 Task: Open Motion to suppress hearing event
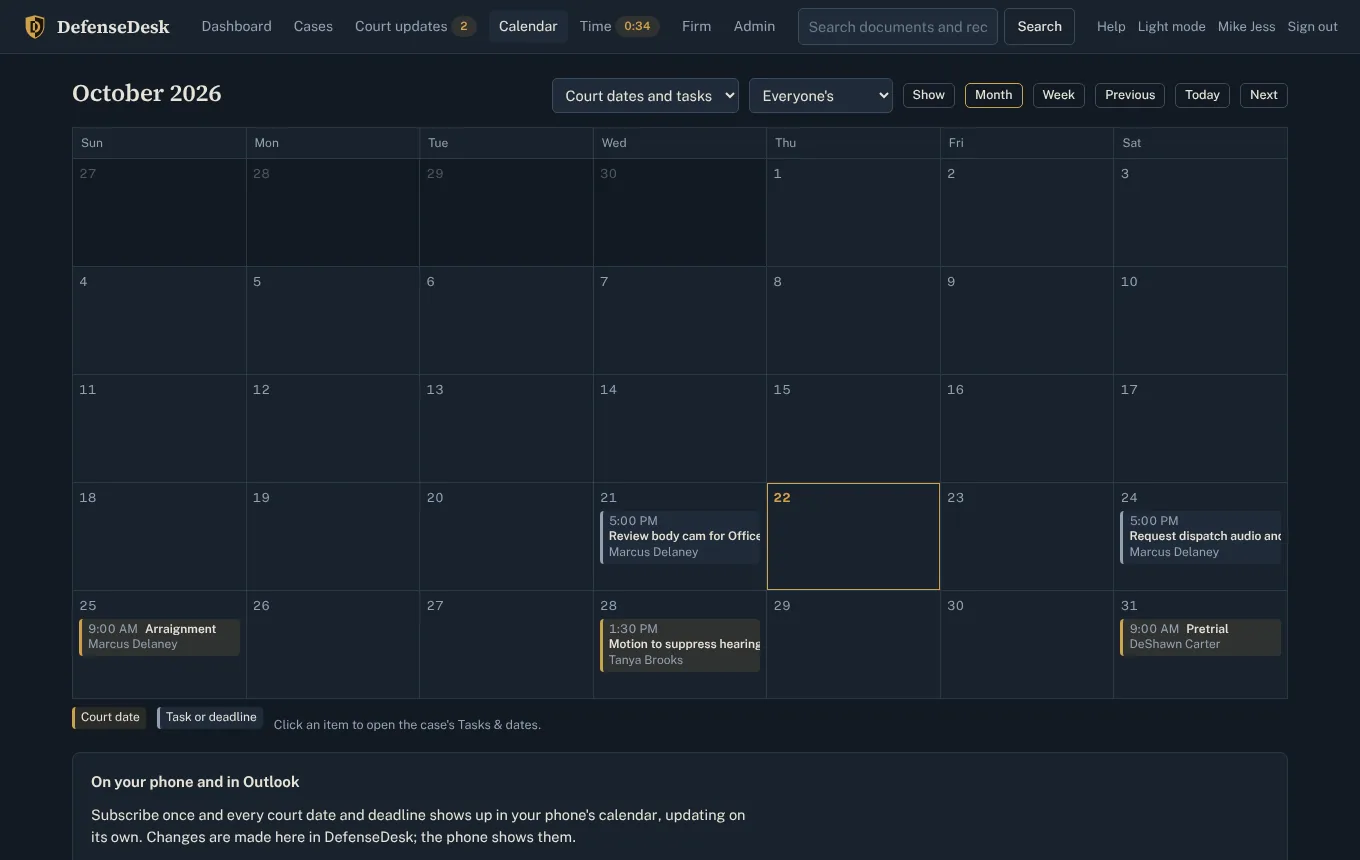[680, 645]
